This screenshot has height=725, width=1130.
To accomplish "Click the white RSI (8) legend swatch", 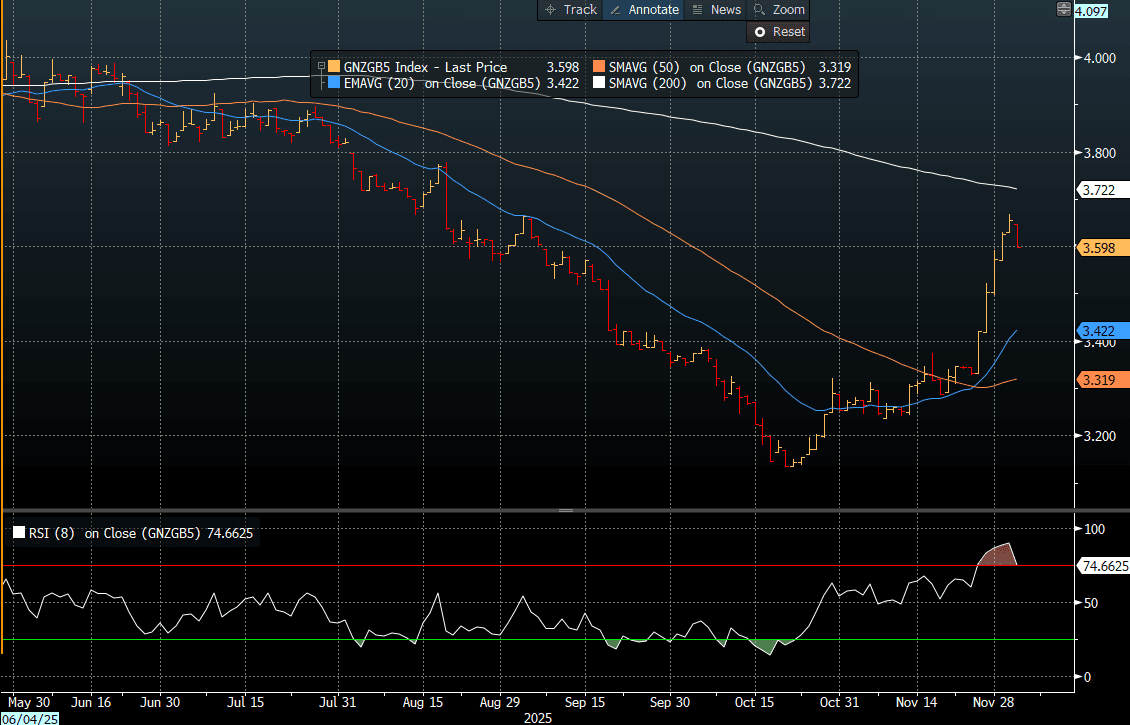I will click(x=18, y=533).
